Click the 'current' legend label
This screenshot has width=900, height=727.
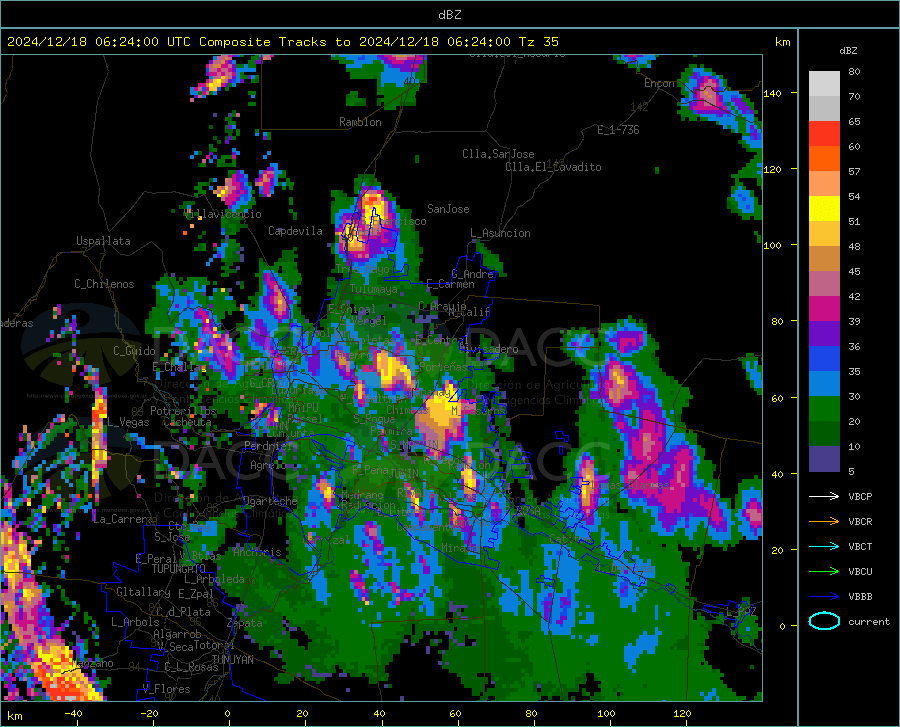pyautogui.click(x=869, y=621)
